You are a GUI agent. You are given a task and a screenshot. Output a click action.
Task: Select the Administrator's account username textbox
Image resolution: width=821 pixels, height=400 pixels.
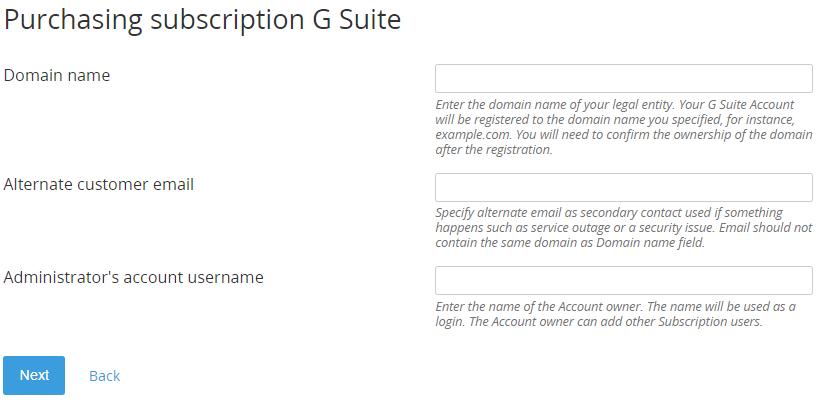click(624, 280)
